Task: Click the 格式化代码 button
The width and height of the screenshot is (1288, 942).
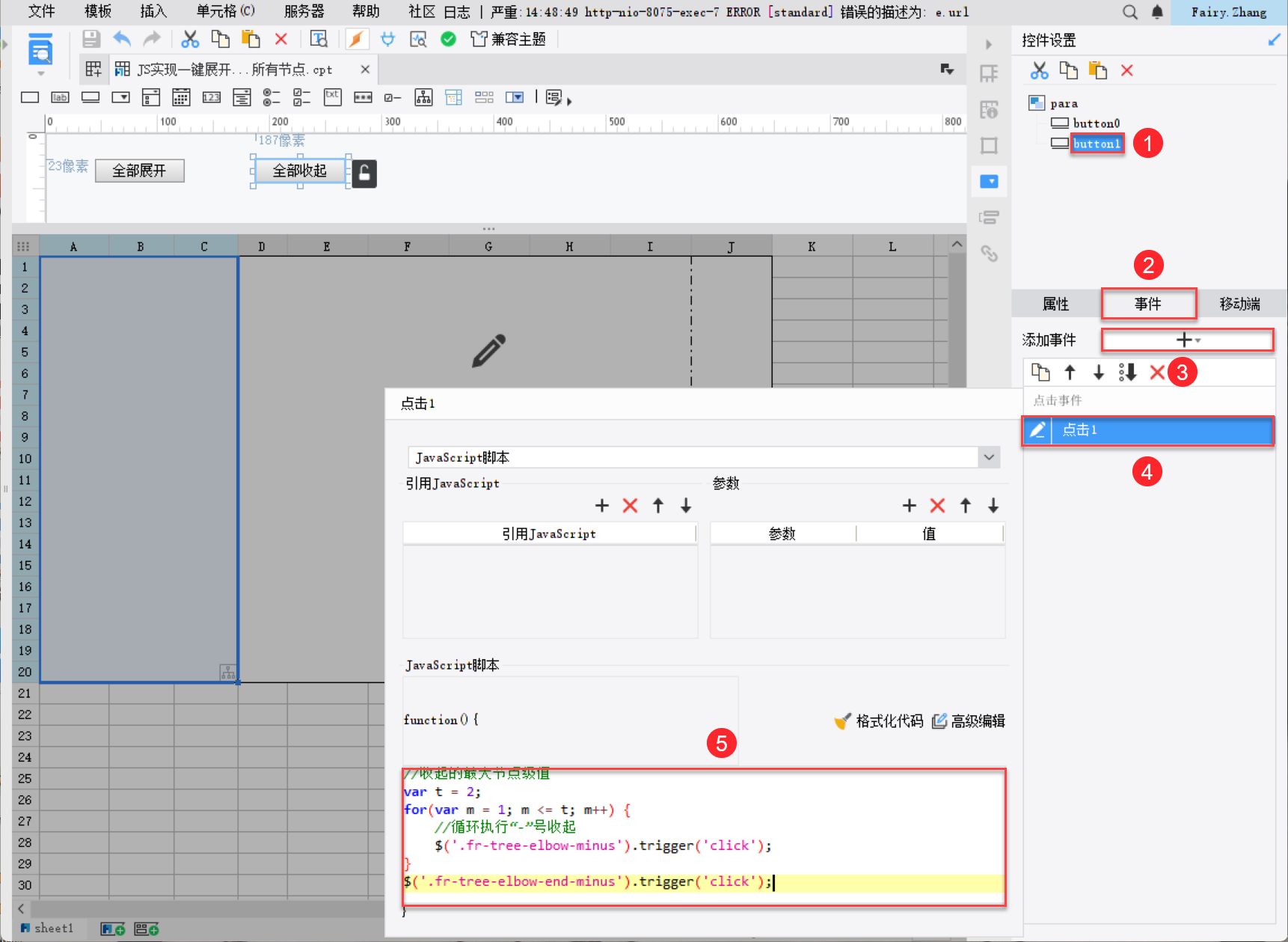Action: tap(879, 721)
